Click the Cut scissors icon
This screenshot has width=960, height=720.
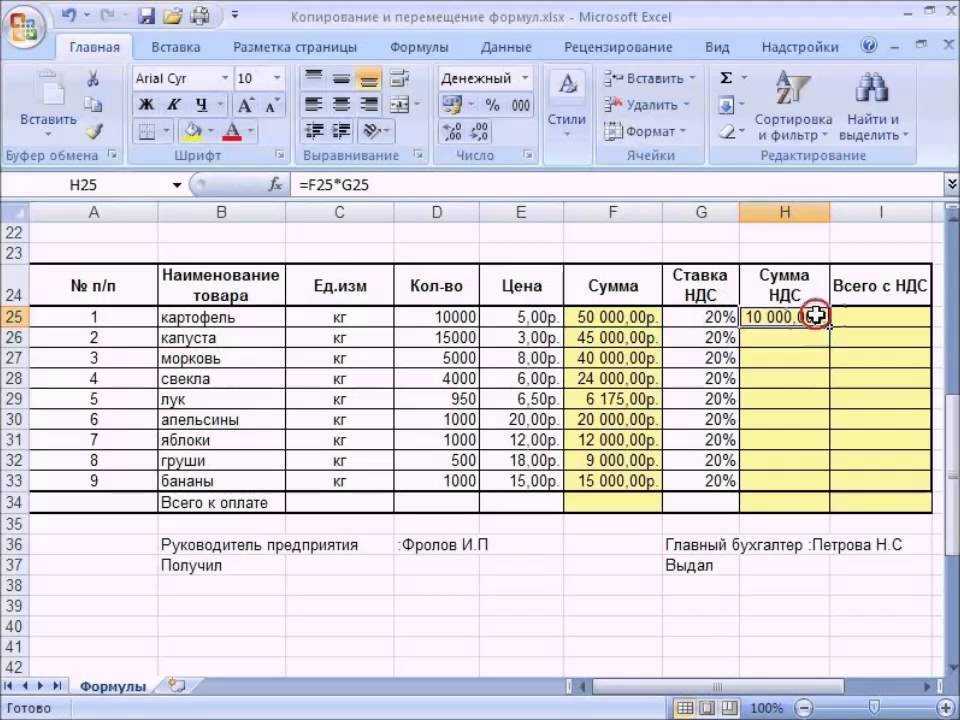[x=93, y=78]
